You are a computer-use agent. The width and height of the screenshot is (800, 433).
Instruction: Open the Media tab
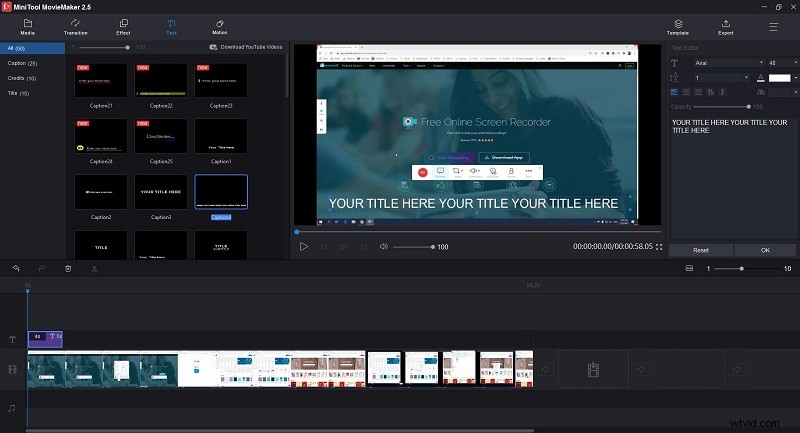28,27
